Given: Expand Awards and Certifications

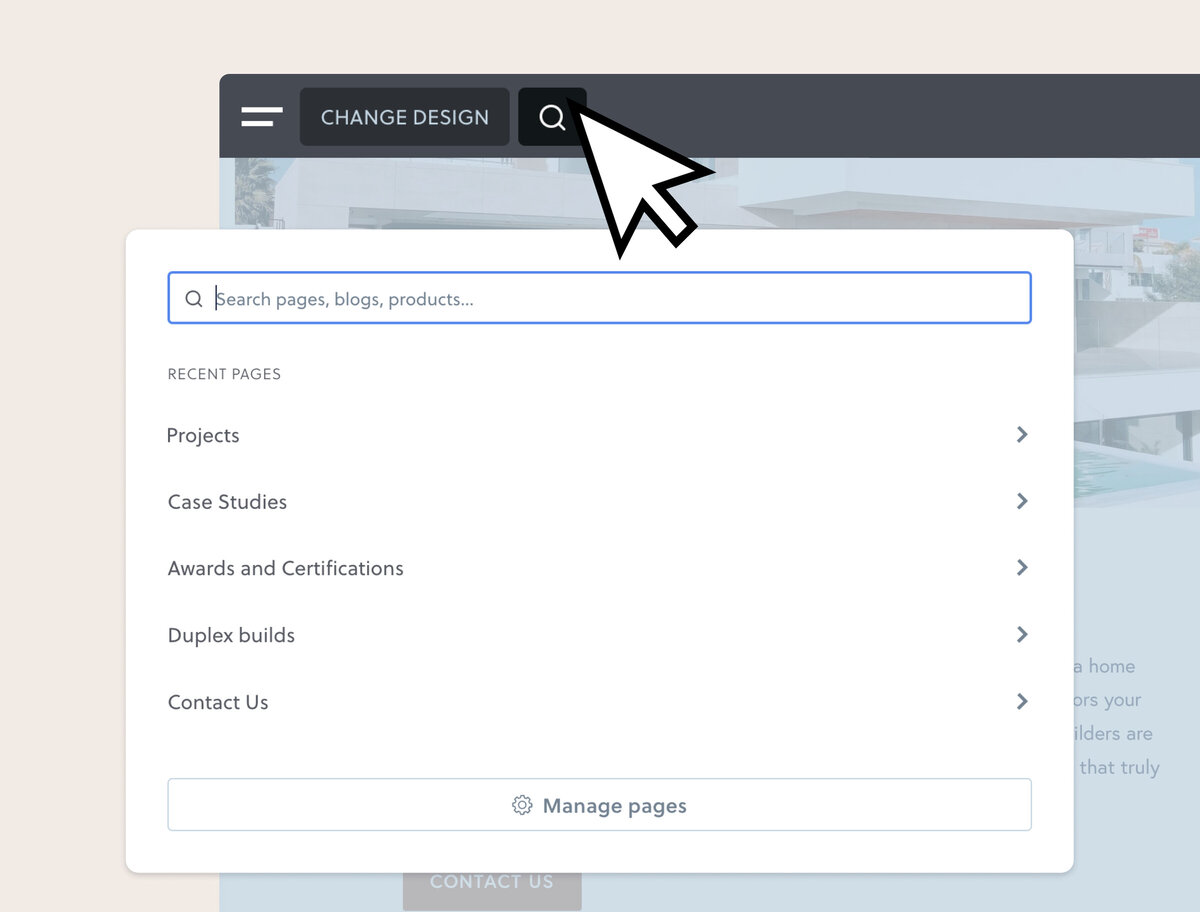Looking at the screenshot, I should 1021,568.
